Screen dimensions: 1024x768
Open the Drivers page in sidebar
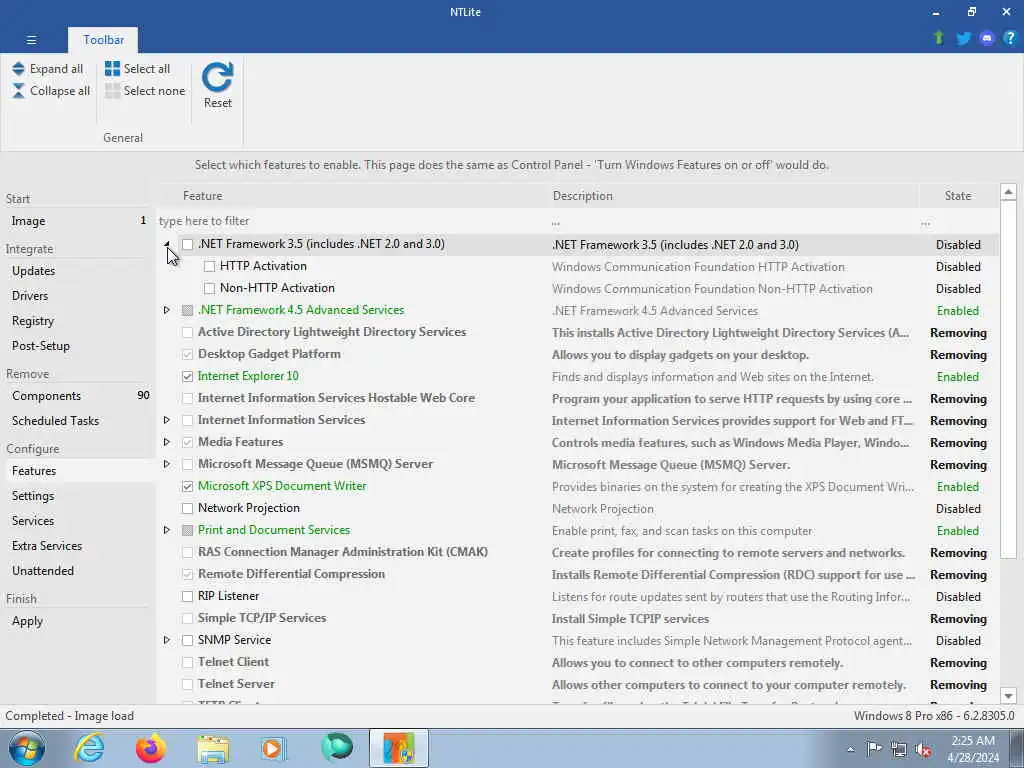coord(78,296)
